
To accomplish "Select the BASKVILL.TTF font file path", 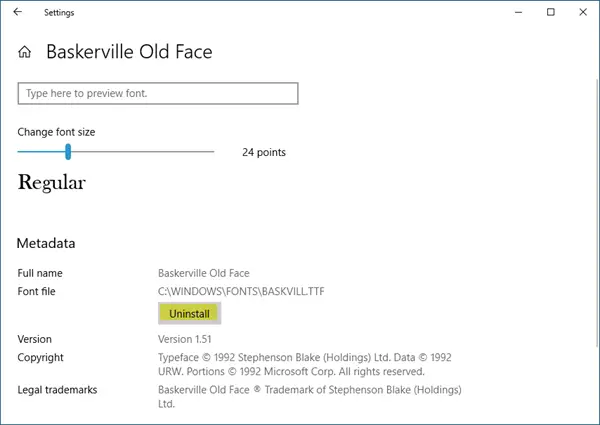I will (241, 291).
